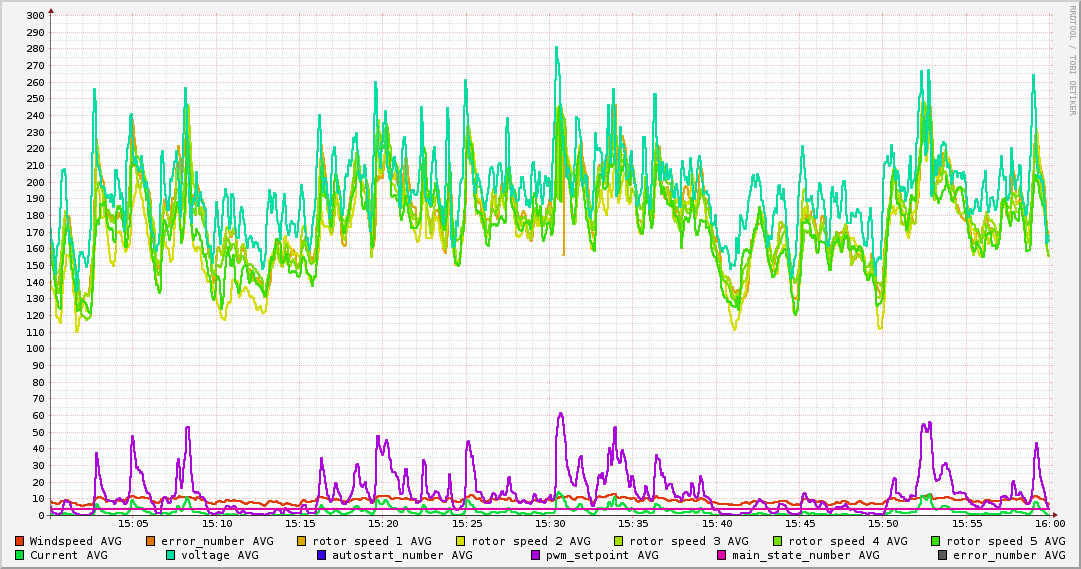Image resolution: width=1081 pixels, height=569 pixels.
Task: Click the 15:35 time axis label
Action: pyautogui.click(x=633, y=524)
